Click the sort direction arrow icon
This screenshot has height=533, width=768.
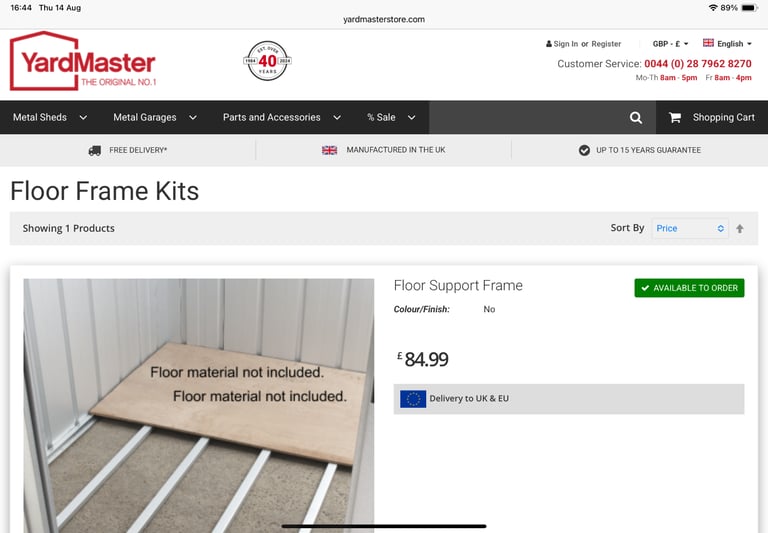point(740,228)
